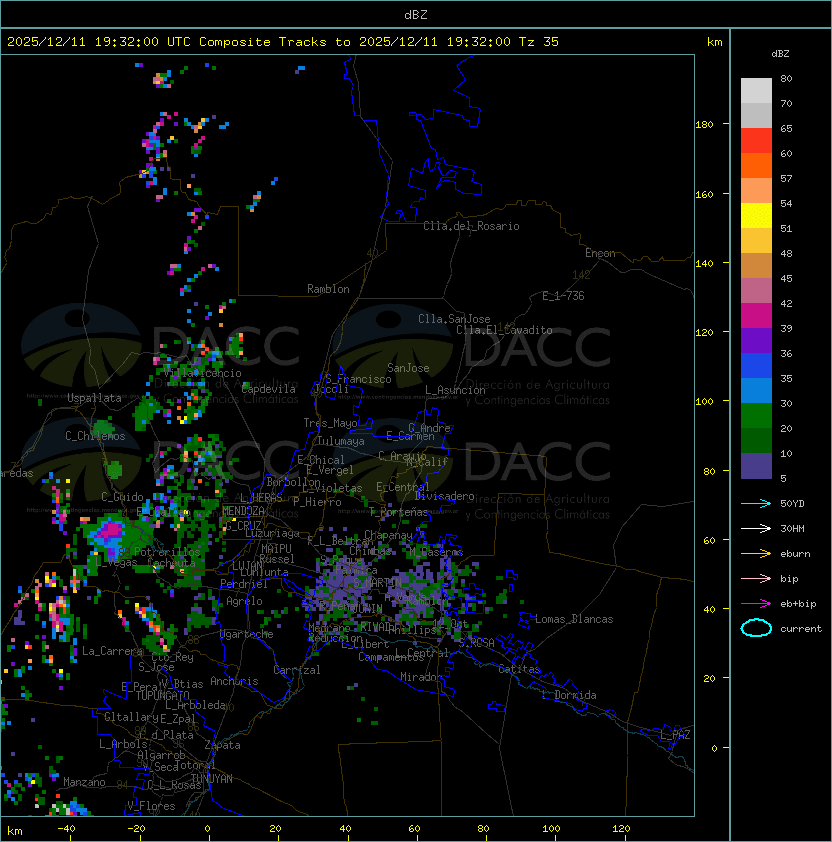The height and width of the screenshot is (842, 832).
Task: Click the 'Potrerillos' map label
Action: click(x=167, y=552)
